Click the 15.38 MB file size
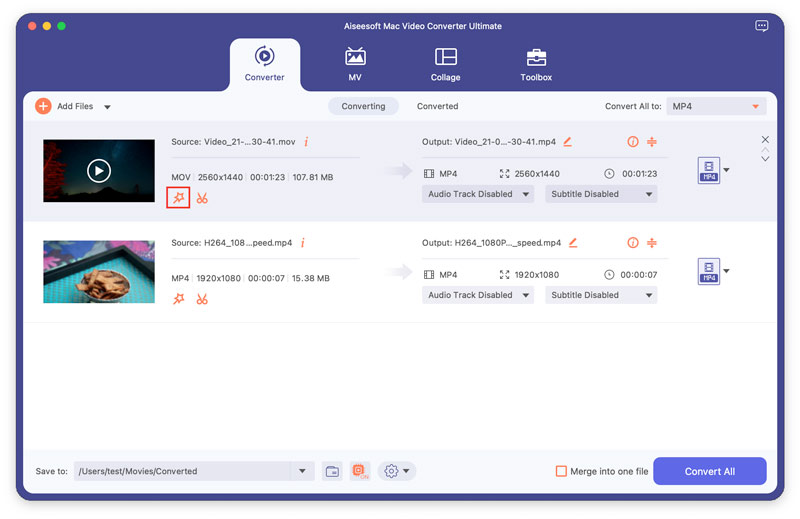This screenshot has width=800, height=519. [311, 278]
